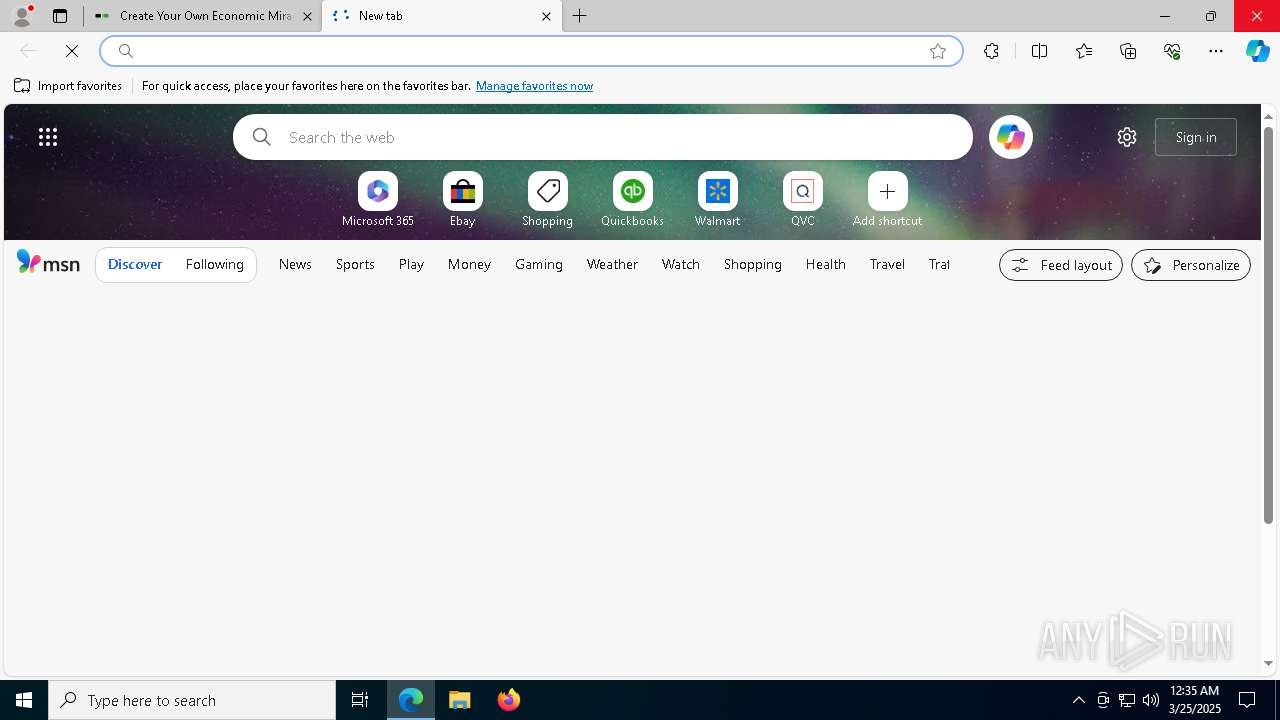Image resolution: width=1280 pixels, height=720 pixels.
Task: Open the Travel category
Action: pos(887,264)
